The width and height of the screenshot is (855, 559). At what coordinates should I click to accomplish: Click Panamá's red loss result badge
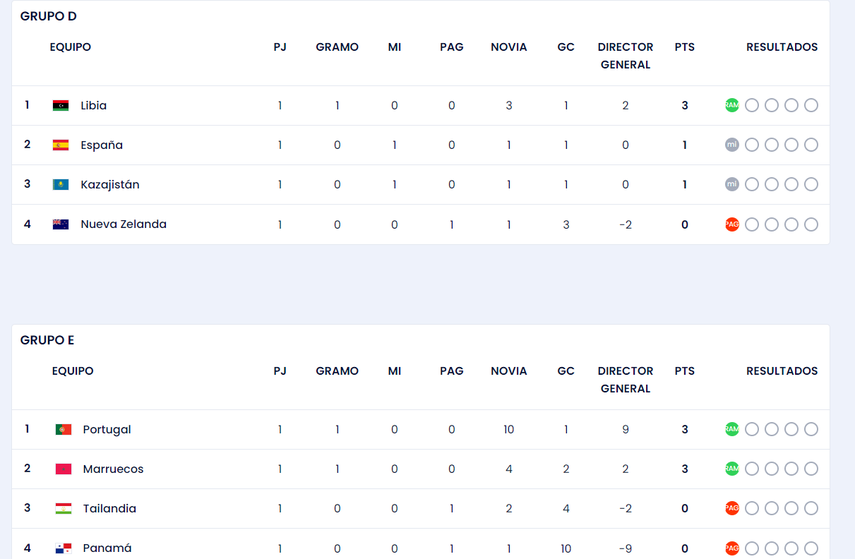pyautogui.click(x=732, y=548)
